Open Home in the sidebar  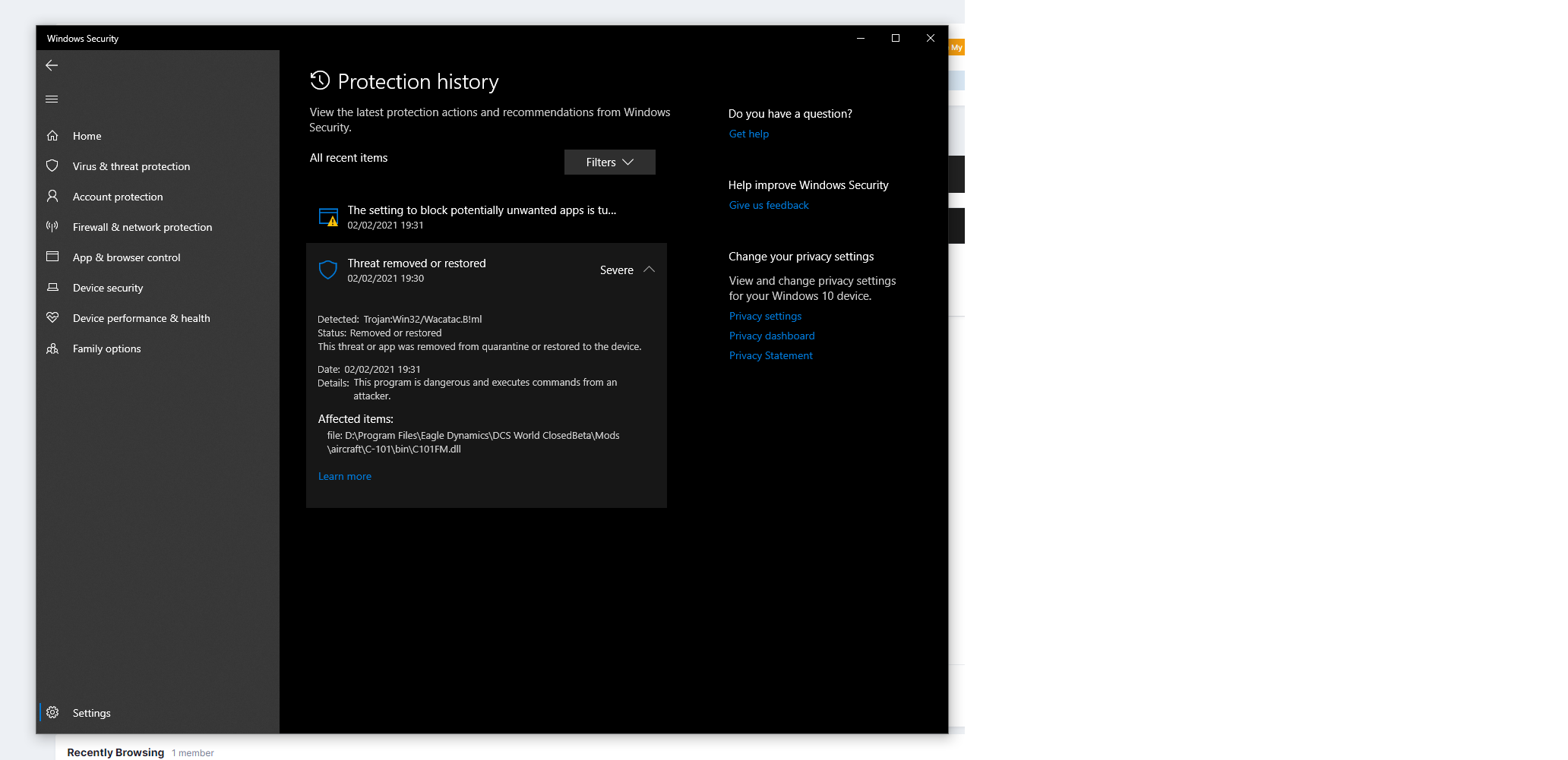[158, 136]
